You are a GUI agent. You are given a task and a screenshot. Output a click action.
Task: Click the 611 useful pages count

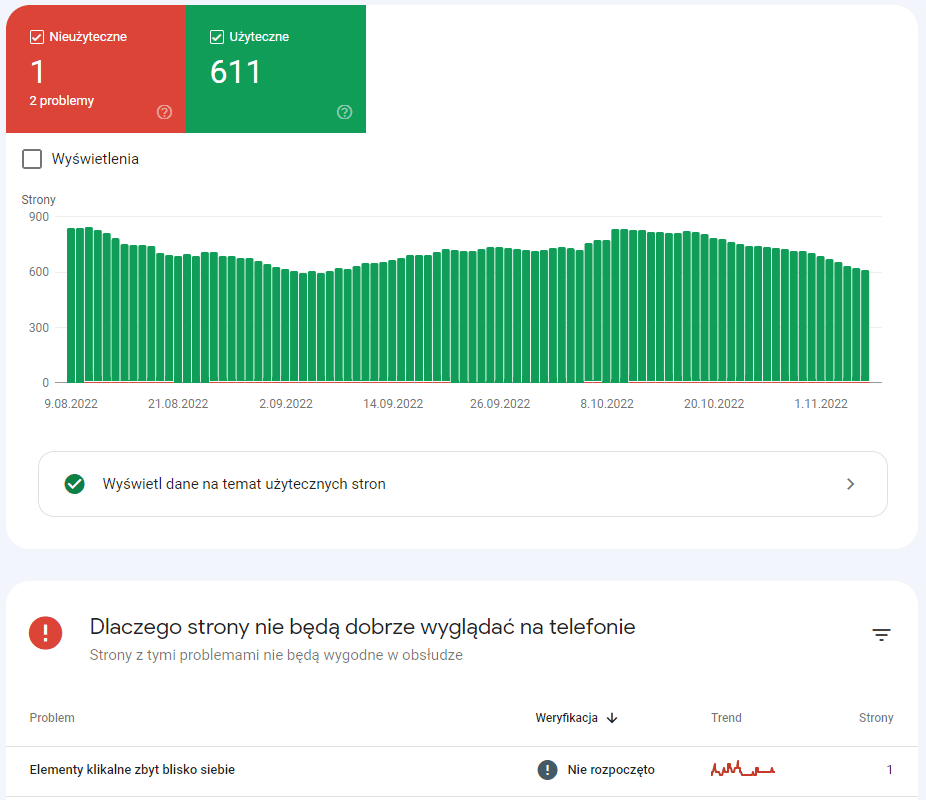pos(235,72)
